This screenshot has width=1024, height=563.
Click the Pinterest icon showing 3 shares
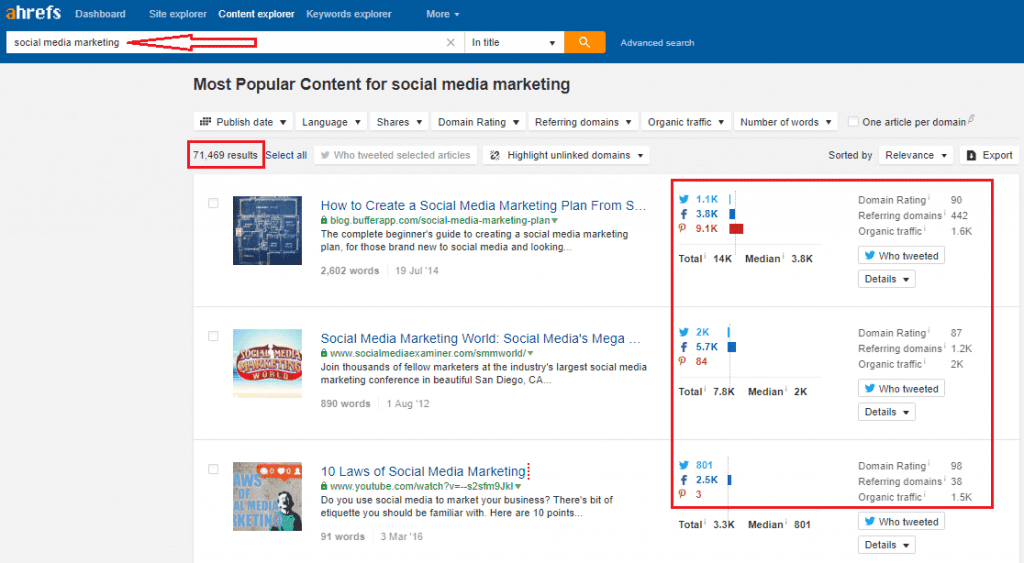pos(682,494)
